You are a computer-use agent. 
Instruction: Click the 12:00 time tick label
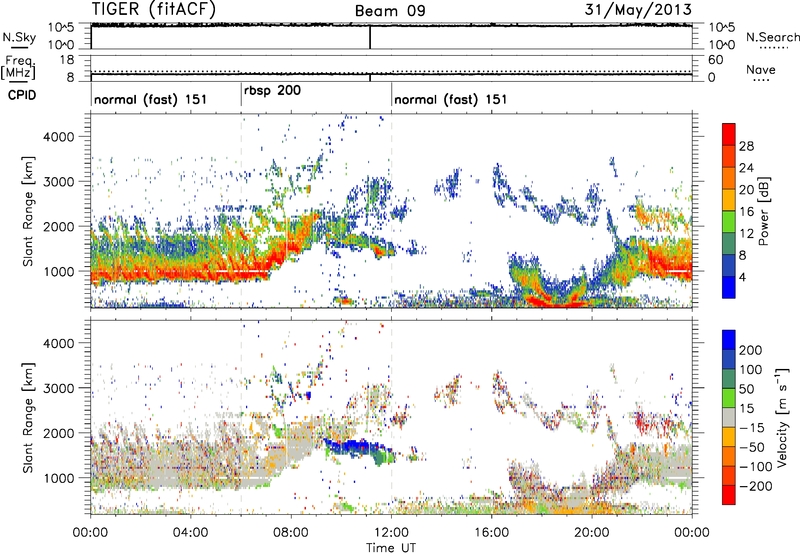(391, 533)
